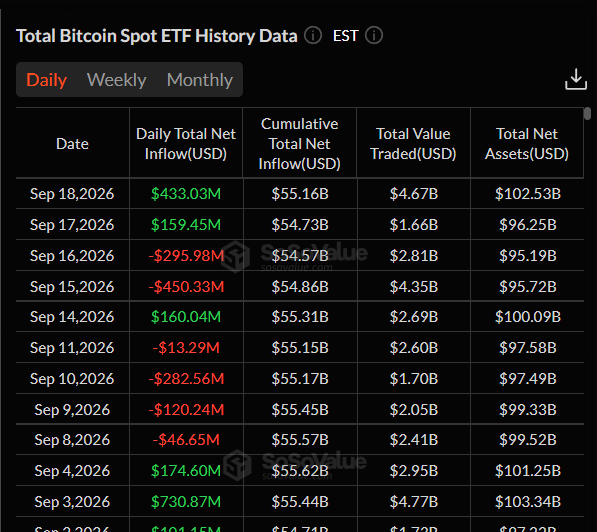Click the $54.86B cumulative inflow cell
This screenshot has width=597, height=532.
(300, 286)
